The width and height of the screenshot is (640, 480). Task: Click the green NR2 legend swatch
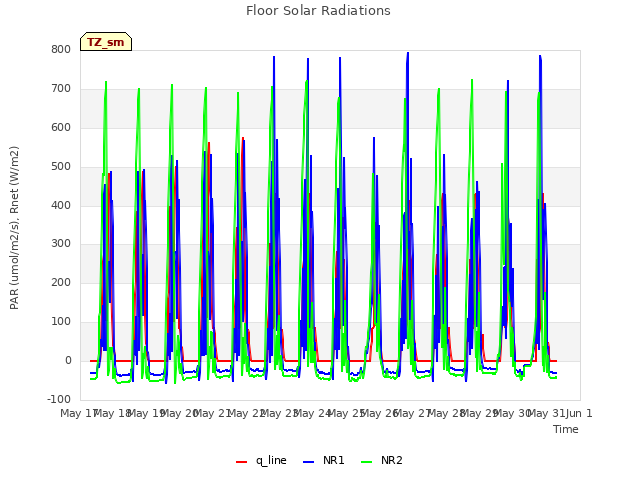[367, 462]
